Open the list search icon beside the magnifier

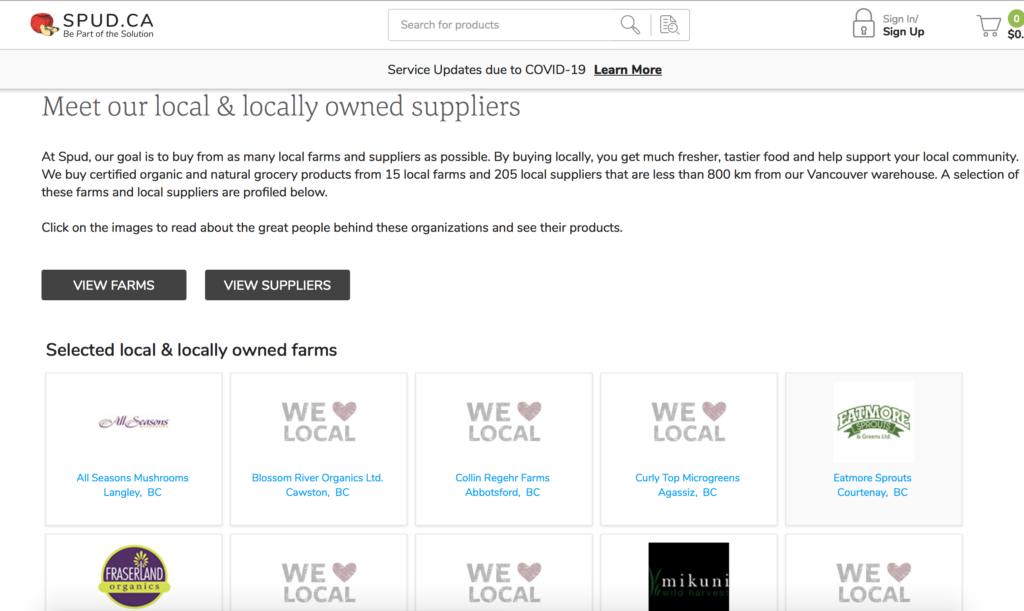click(x=669, y=25)
